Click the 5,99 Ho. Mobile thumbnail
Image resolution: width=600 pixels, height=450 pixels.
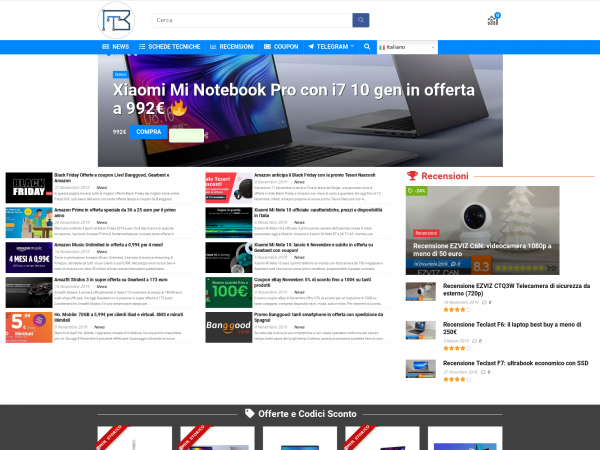pos(29,327)
